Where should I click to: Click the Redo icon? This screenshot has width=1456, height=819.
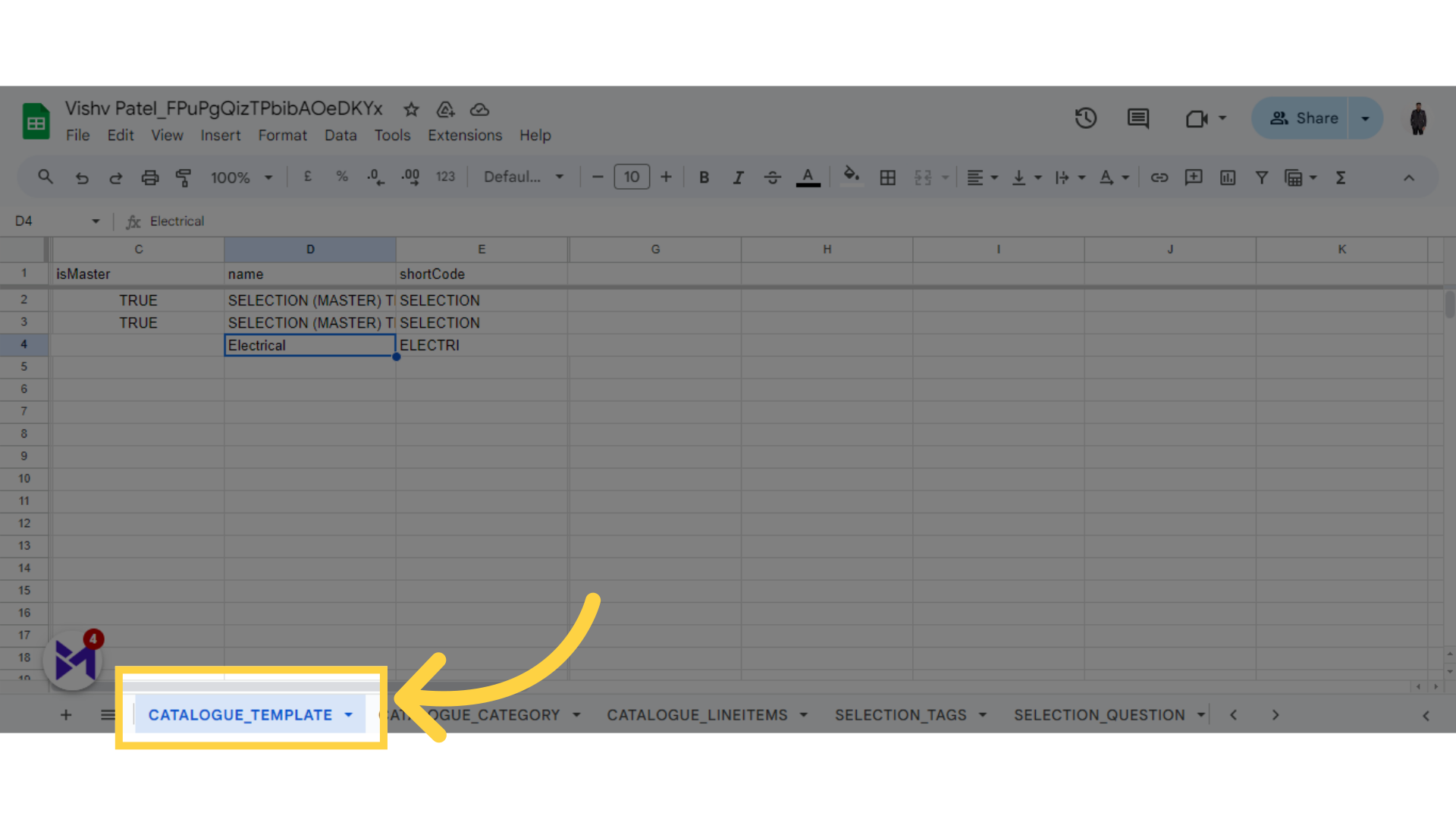coord(115,177)
